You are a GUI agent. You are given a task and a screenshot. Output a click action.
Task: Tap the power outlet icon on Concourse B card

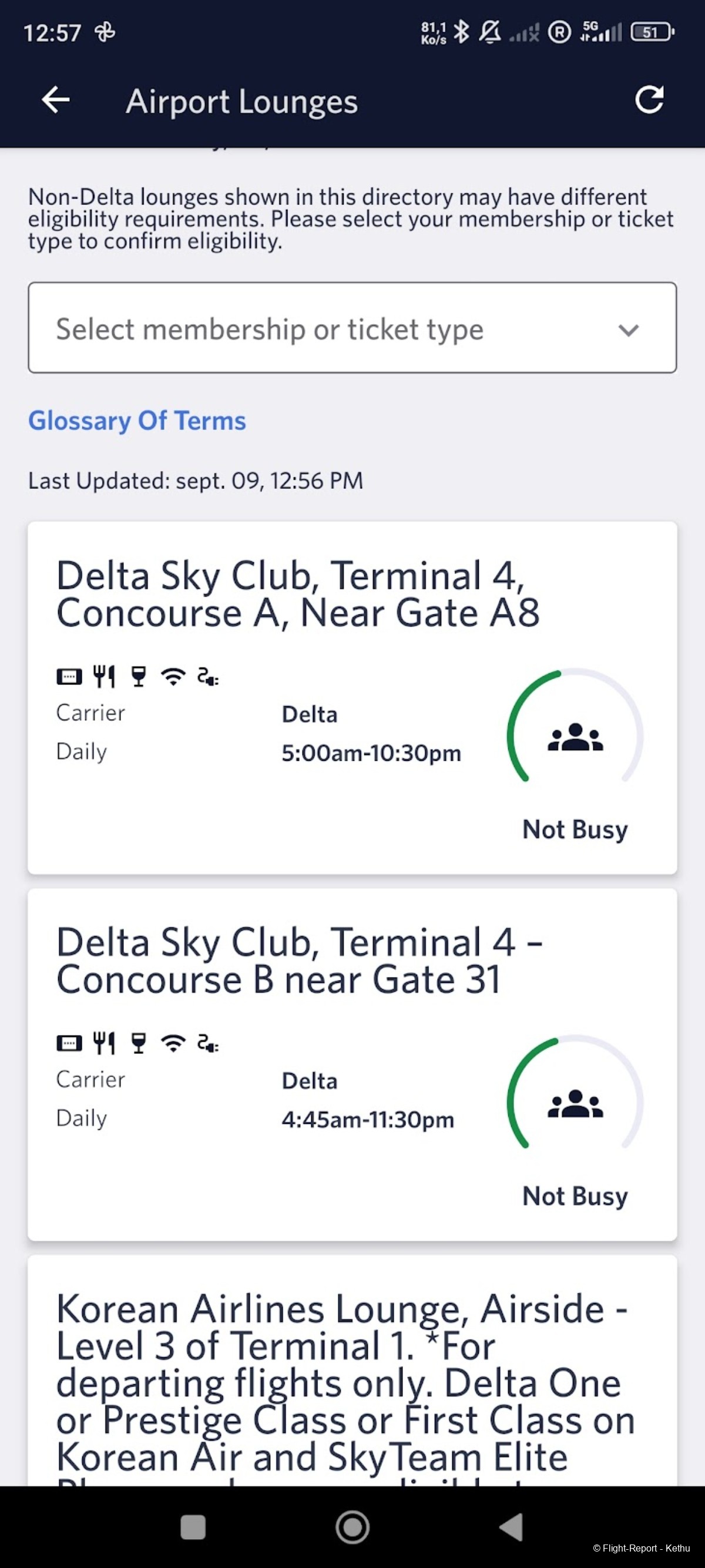[208, 1043]
